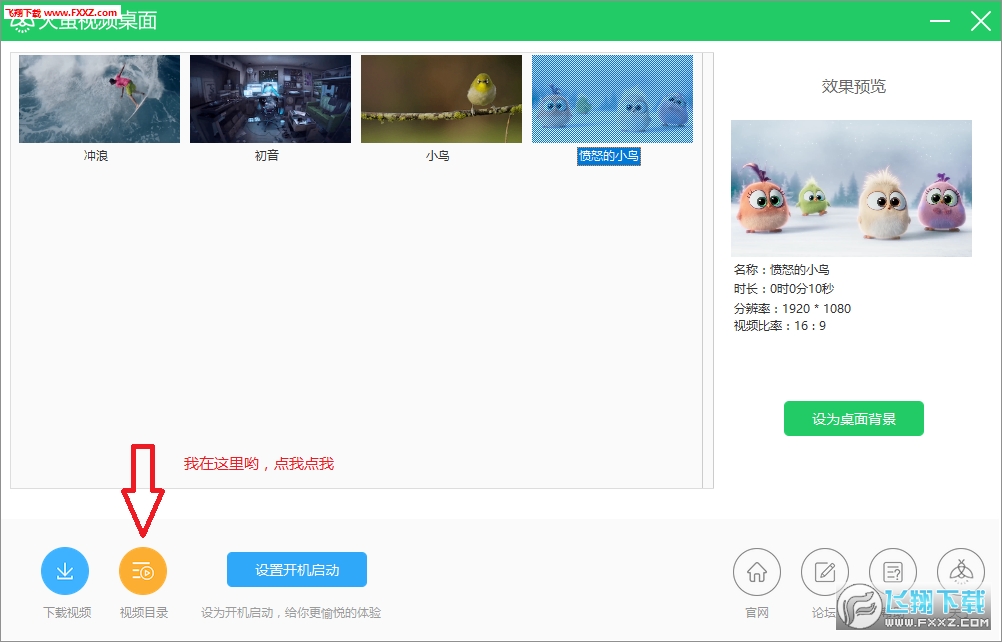This screenshot has height=642, width=1002.
Task: Click the 视频比率：16 : 9 info line
Action: tap(780, 326)
